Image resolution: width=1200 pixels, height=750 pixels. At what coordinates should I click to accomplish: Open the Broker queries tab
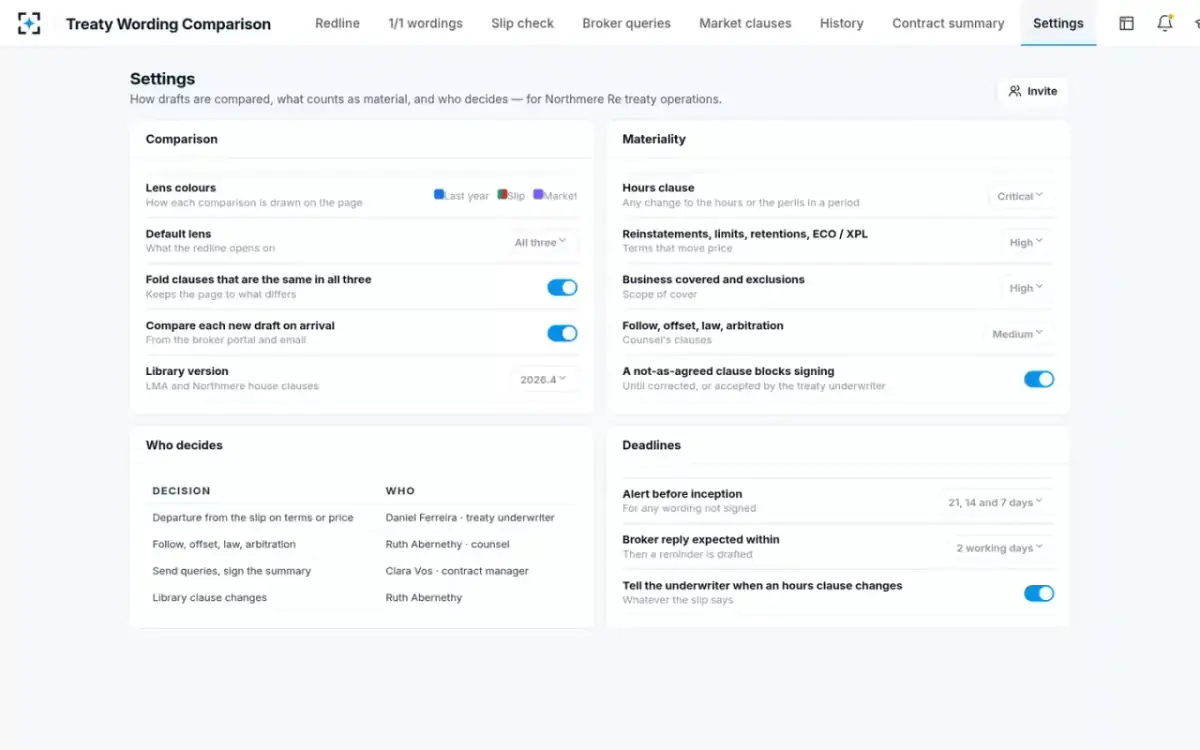point(627,23)
